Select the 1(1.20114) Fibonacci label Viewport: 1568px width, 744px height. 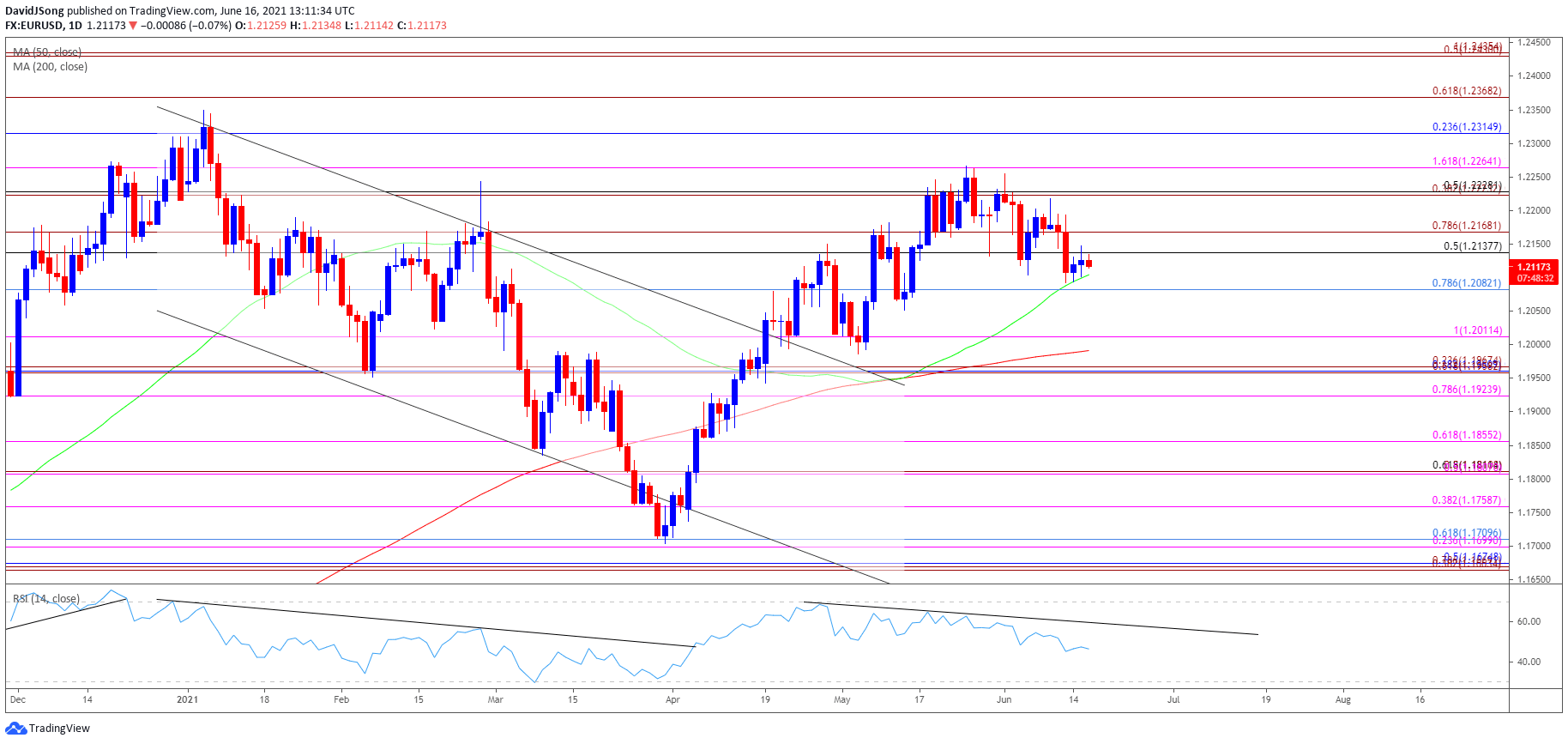(x=1478, y=330)
